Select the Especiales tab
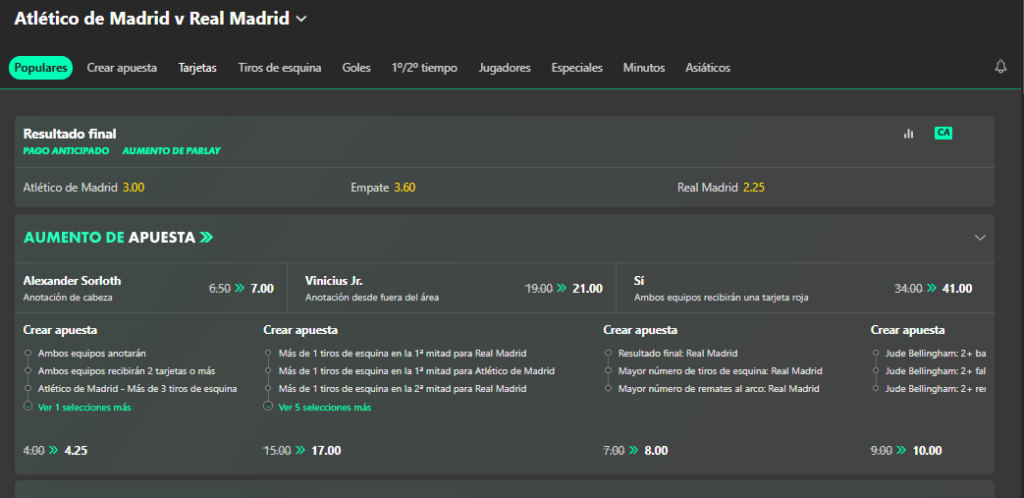1024x498 pixels. click(x=577, y=68)
